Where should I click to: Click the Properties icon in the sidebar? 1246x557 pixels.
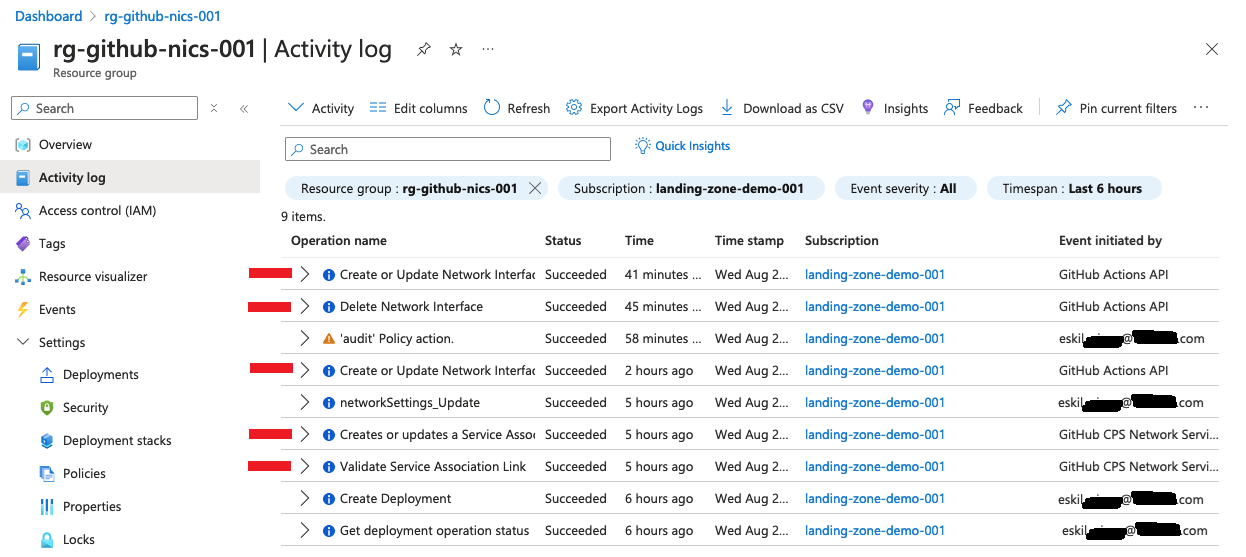pos(46,507)
